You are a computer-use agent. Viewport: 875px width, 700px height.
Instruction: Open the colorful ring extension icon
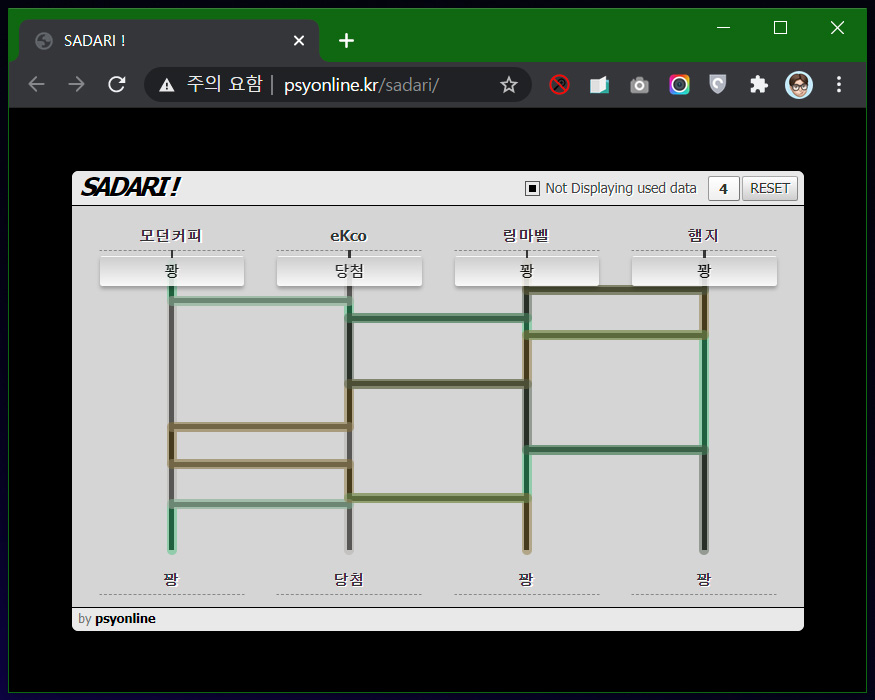tap(679, 85)
